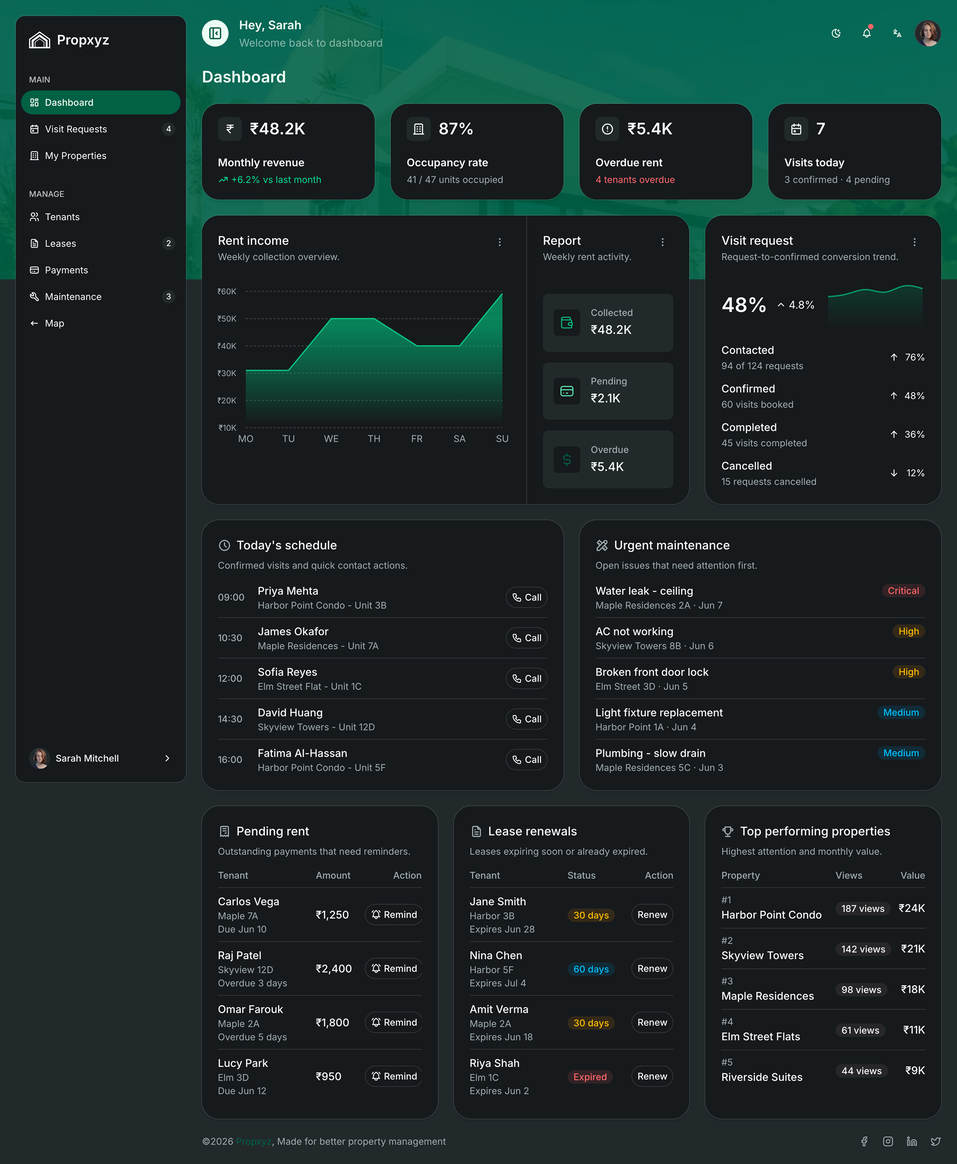The width and height of the screenshot is (957, 1164).
Task: Call Sofia Reyes
Action: (526, 679)
